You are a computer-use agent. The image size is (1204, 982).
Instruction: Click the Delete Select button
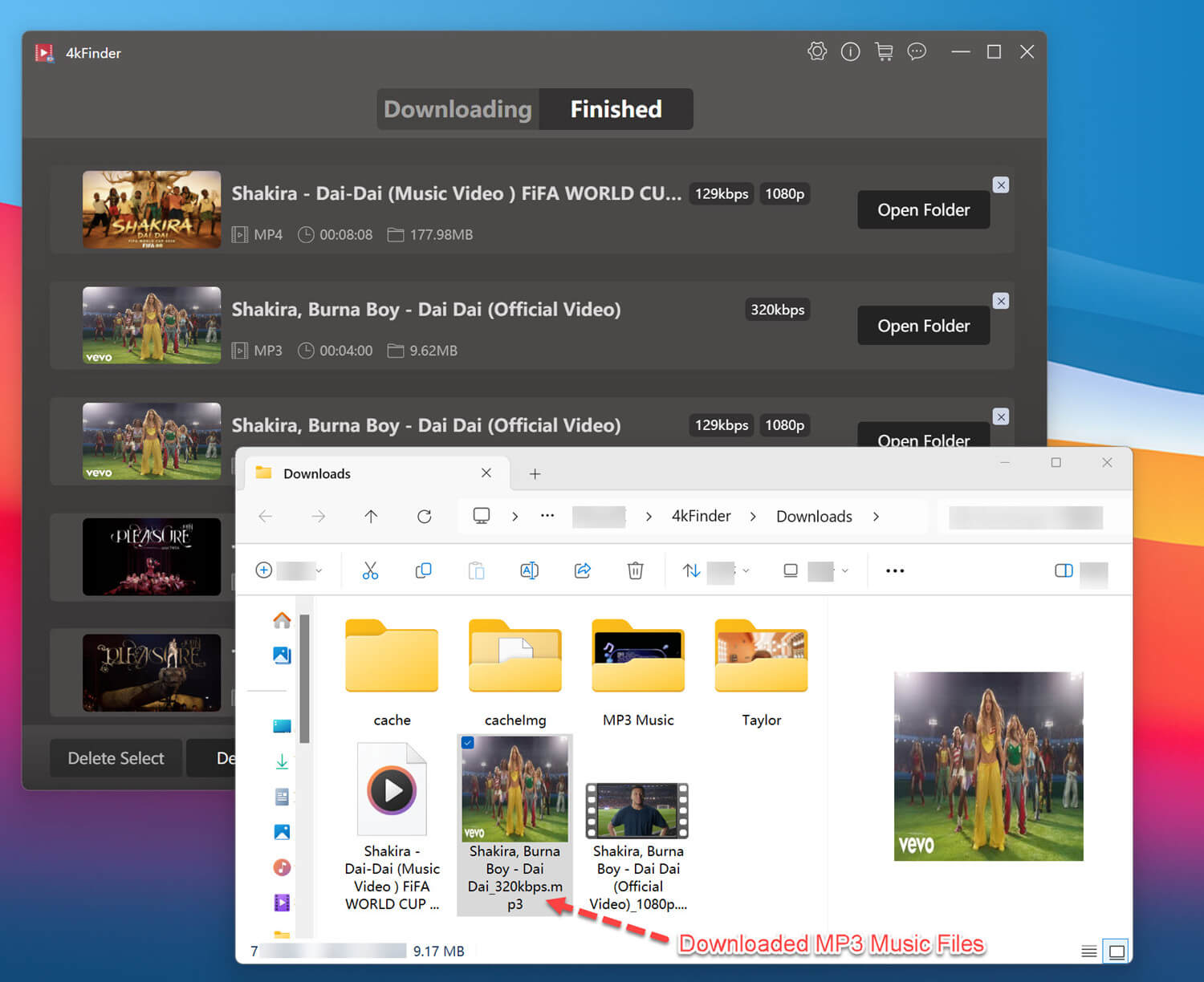[116, 758]
